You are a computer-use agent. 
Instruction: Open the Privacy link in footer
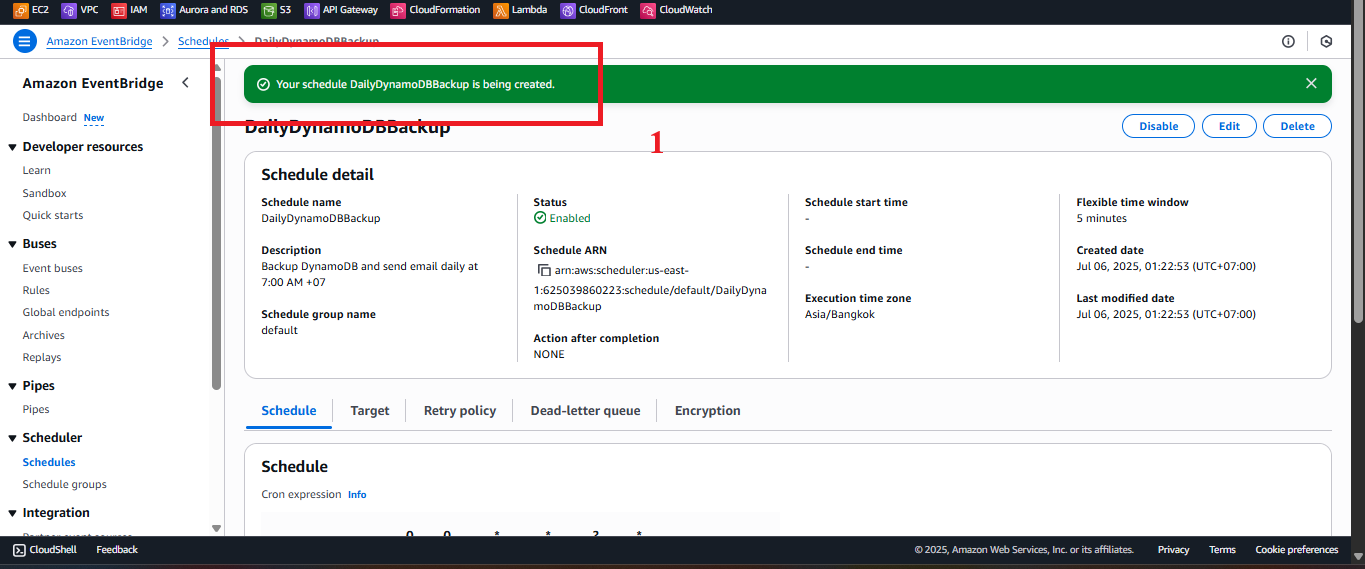point(1174,549)
